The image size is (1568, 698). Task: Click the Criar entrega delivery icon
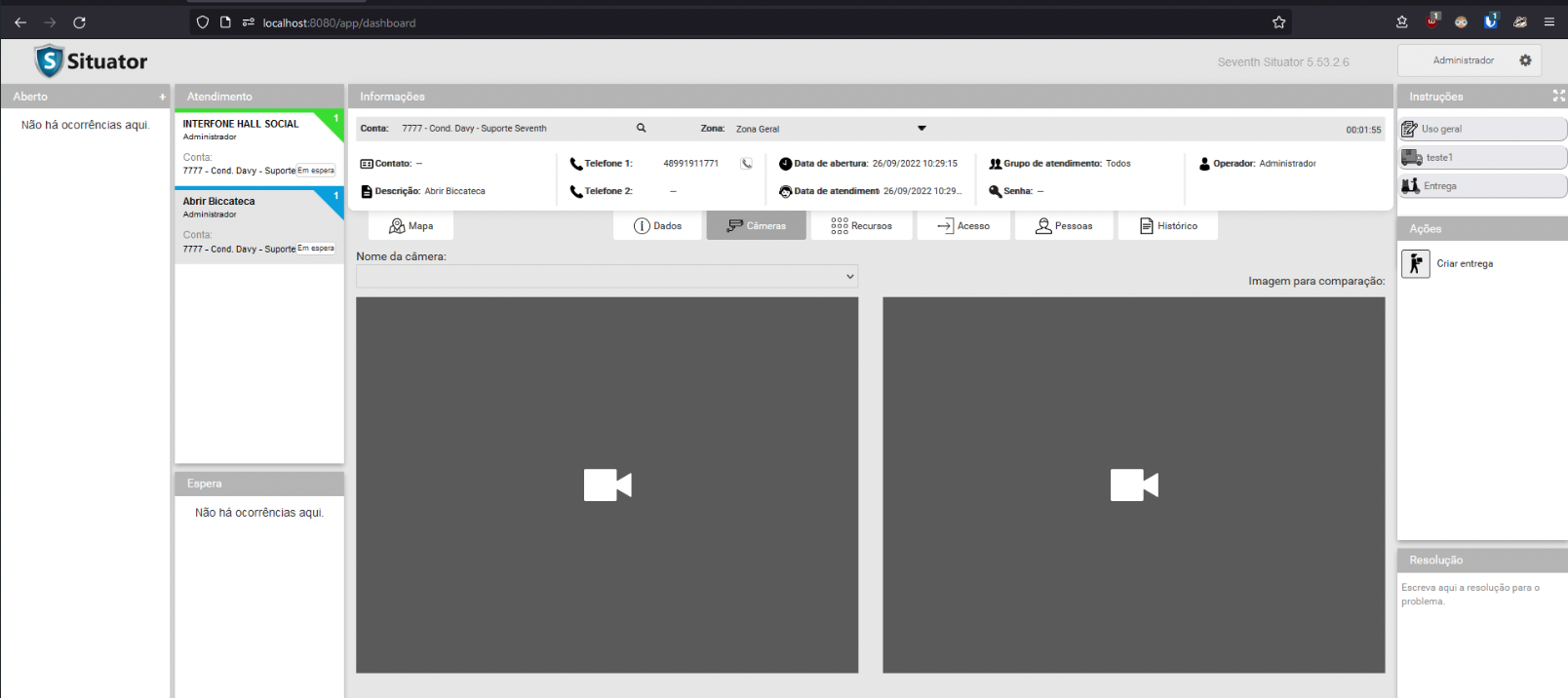point(1415,264)
